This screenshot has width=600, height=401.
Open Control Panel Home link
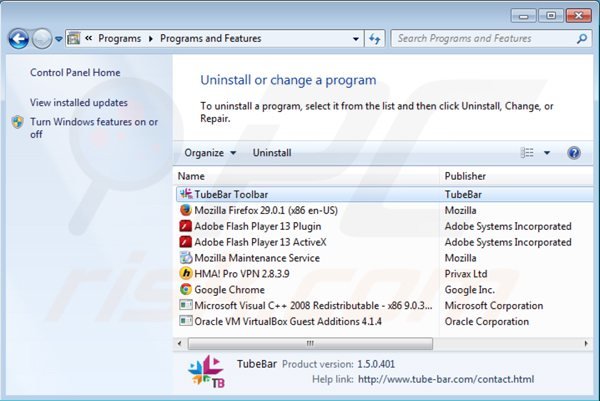pyautogui.click(x=75, y=72)
